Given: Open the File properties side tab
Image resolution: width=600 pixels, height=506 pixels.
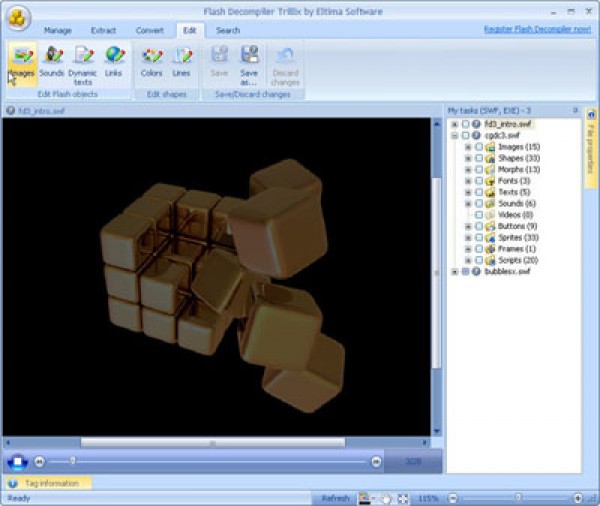Looking at the screenshot, I should (x=591, y=149).
